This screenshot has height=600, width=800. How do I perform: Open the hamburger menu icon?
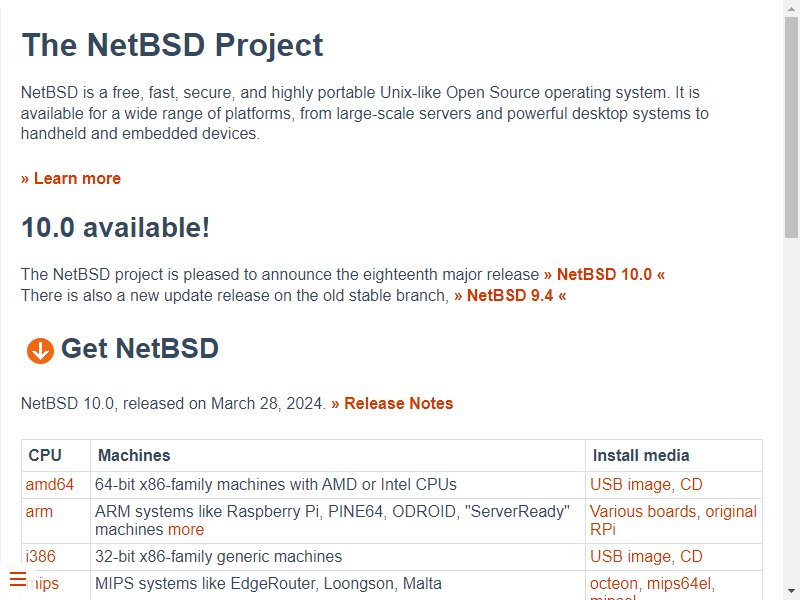pos(18,579)
